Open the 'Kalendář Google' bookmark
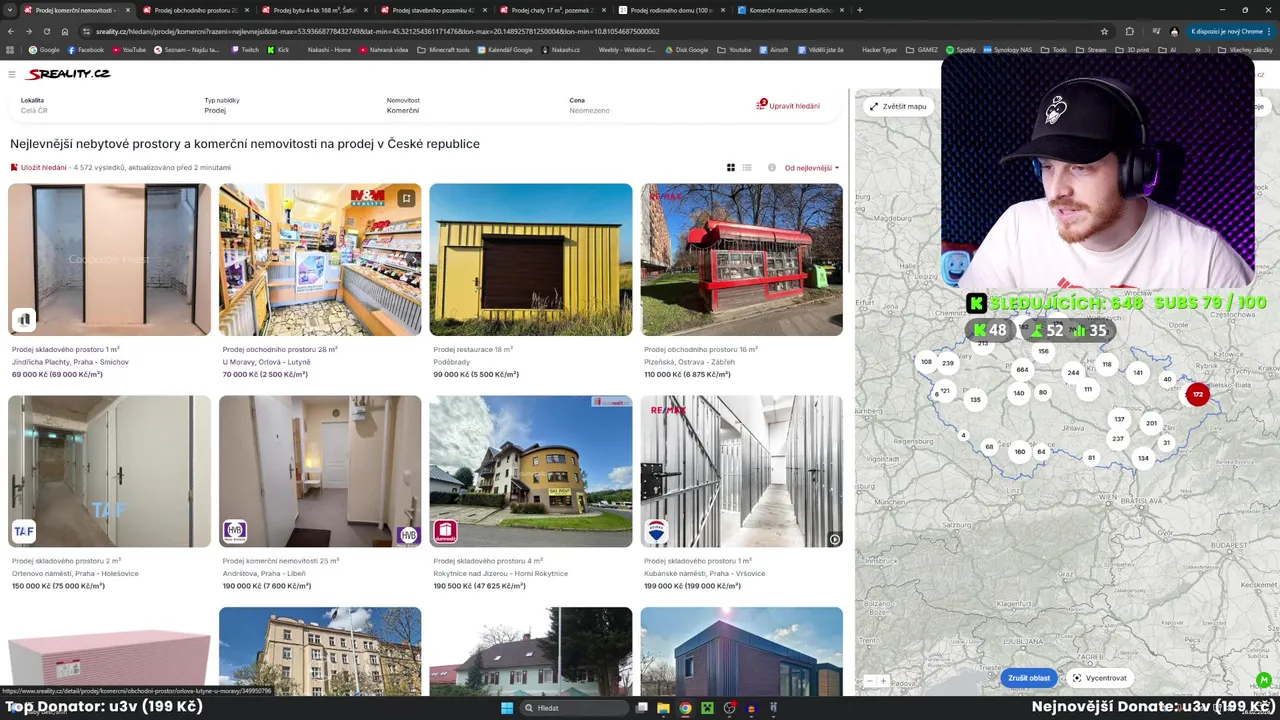Image resolution: width=1280 pixels, height=720 pixels. tap(504, 49)
